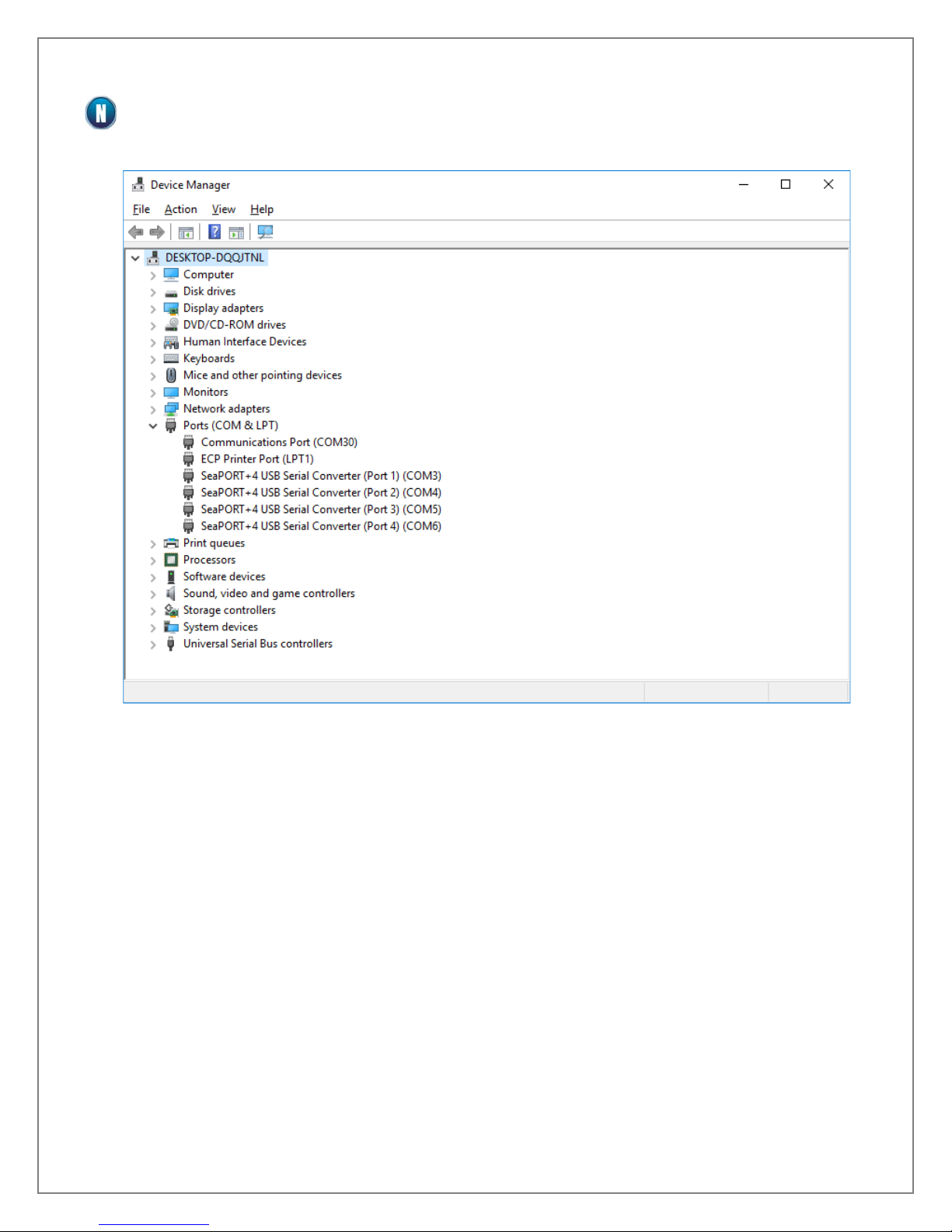This screenshot has height=1232, width=952.
Task: Expand the Processors chevron
Action: [153, 560]
